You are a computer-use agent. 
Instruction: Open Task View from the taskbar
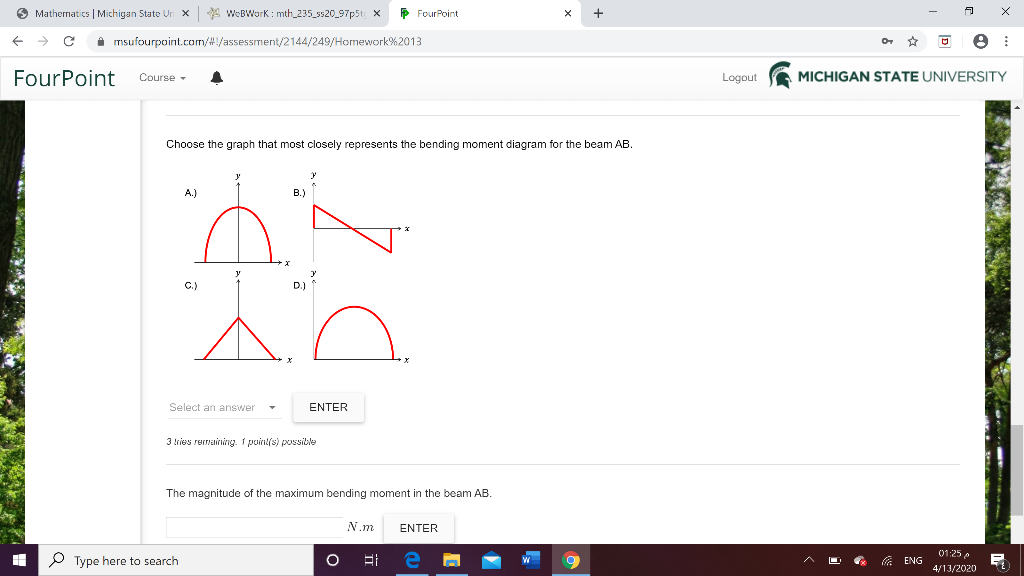pos(371,560)
